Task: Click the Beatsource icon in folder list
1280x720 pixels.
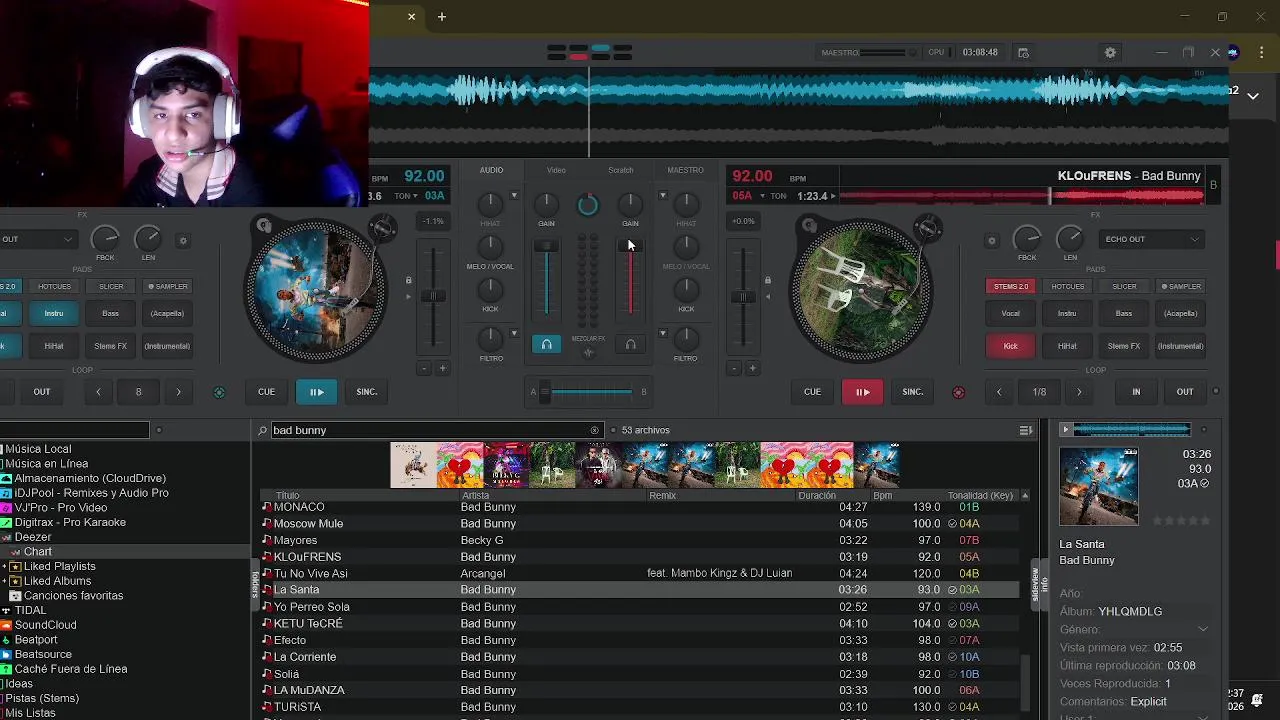Action: [6, 655]
